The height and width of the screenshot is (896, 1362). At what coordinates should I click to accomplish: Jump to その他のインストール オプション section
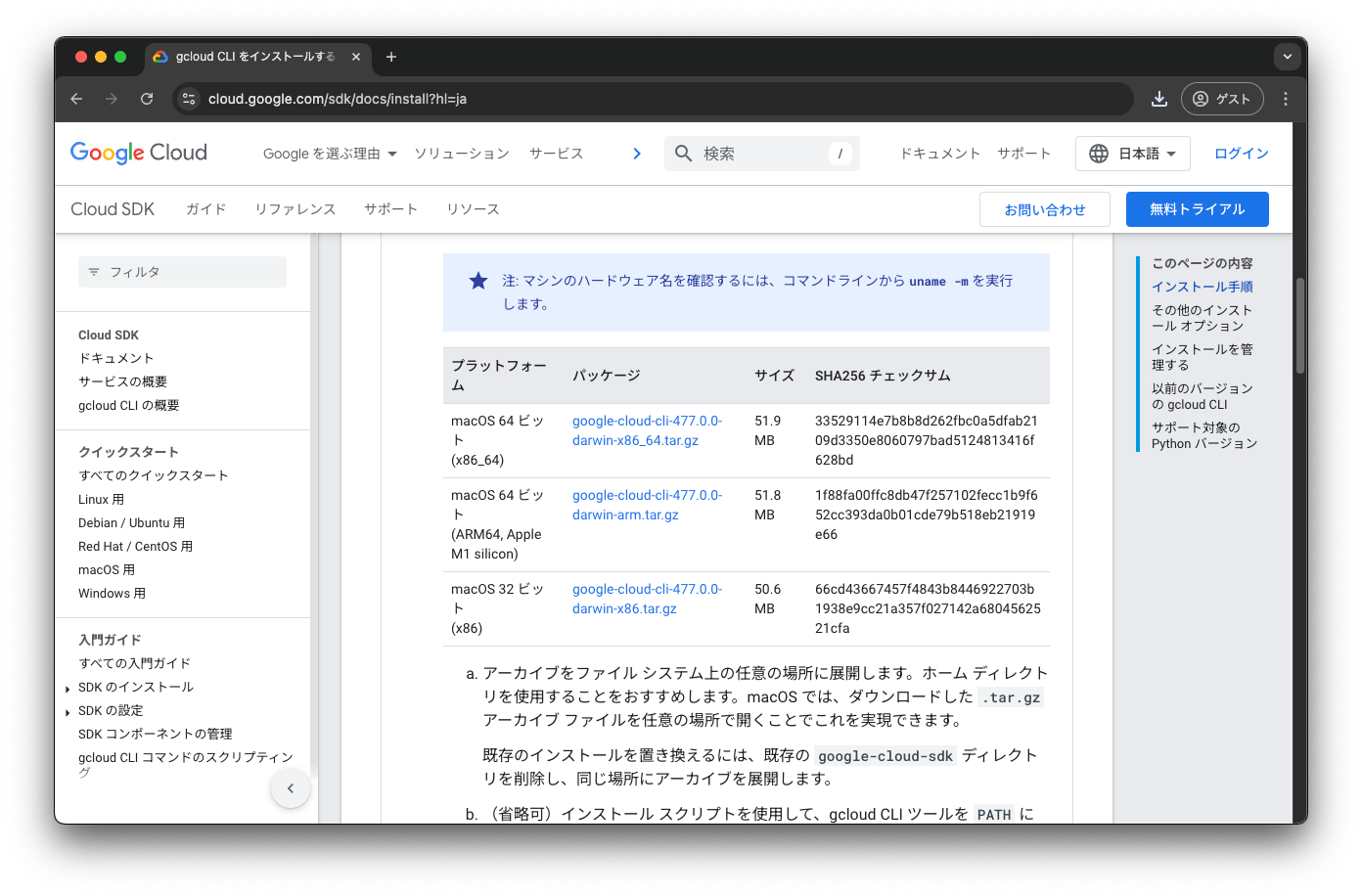click(x=1202, y=318)
